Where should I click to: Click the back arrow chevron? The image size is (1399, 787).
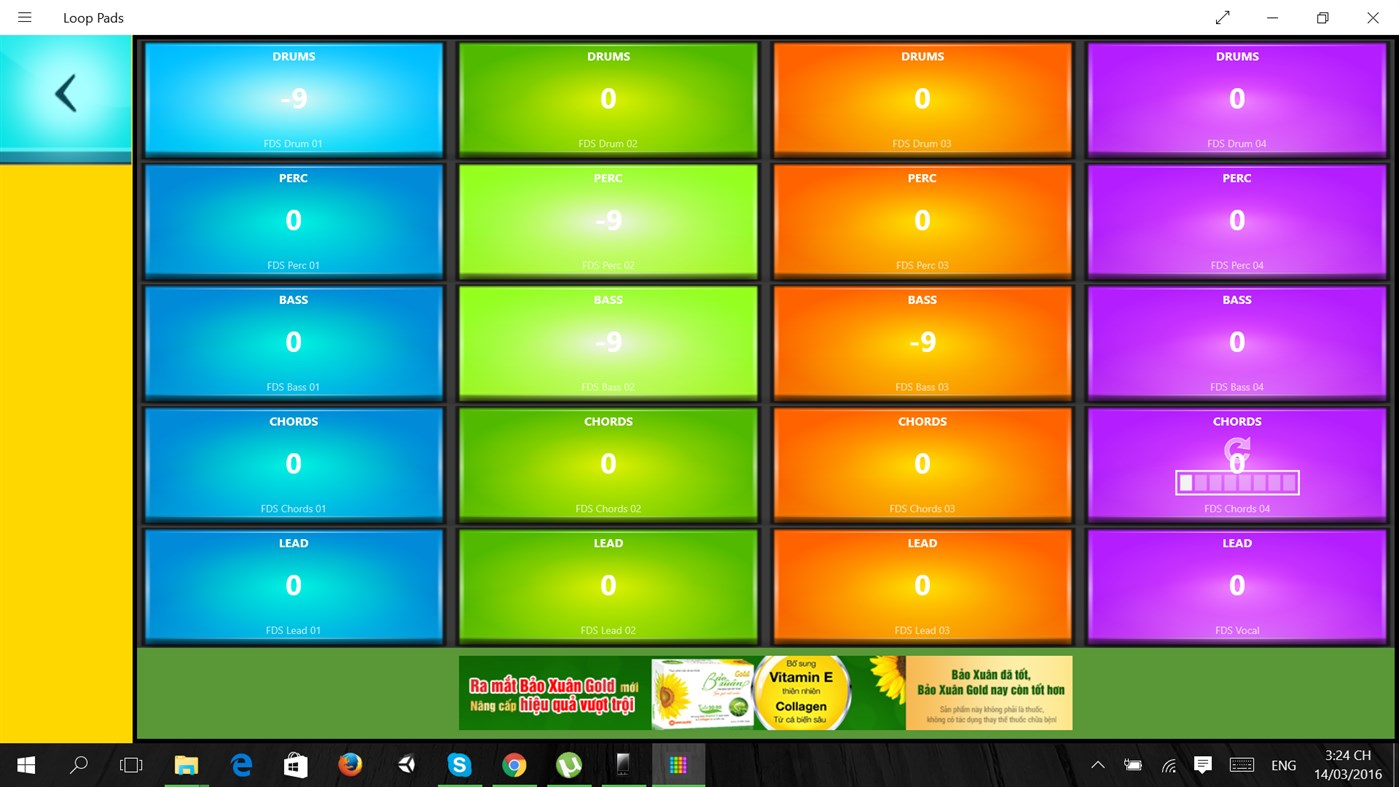65,92
